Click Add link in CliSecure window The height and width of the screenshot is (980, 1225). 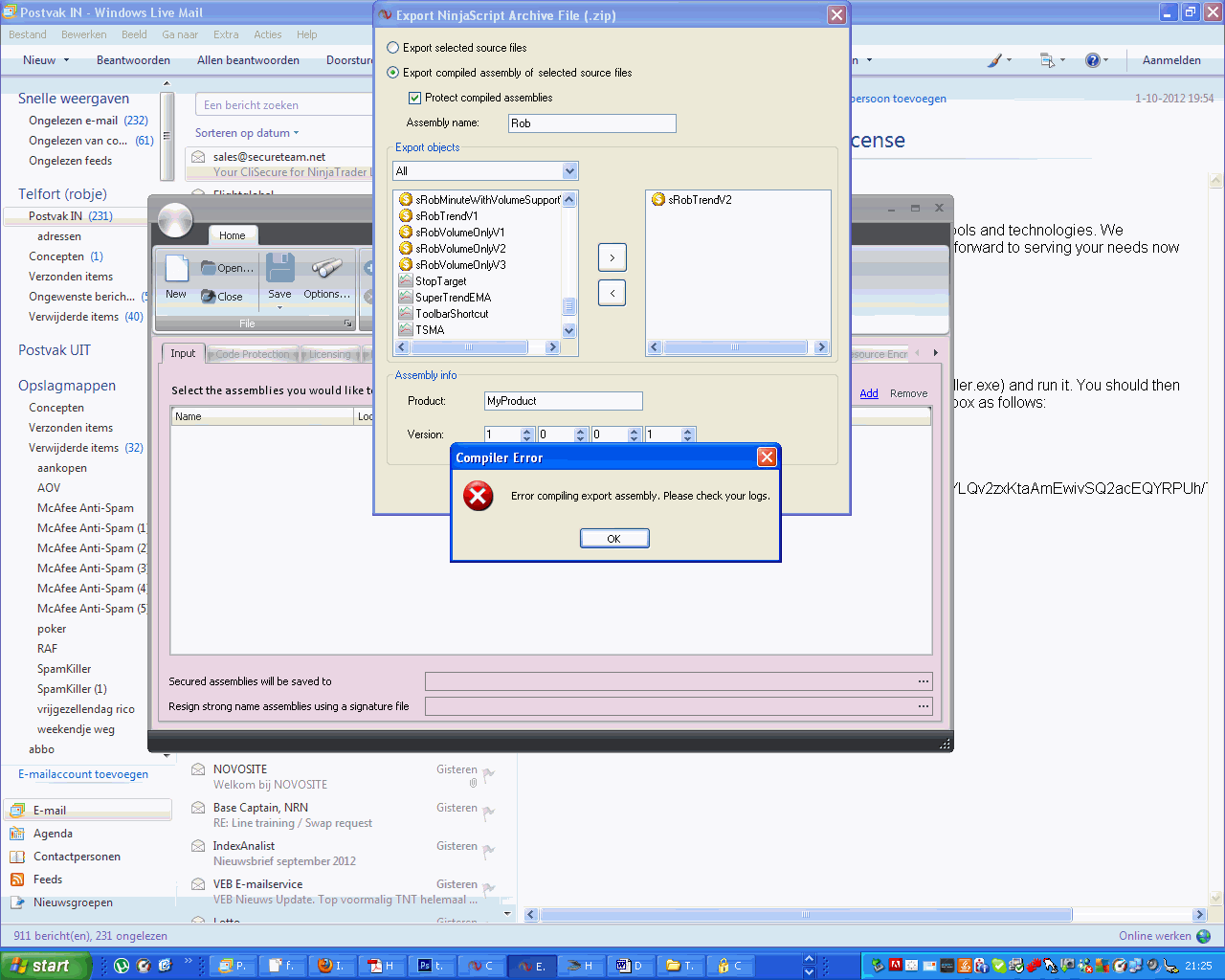[869, 393]
